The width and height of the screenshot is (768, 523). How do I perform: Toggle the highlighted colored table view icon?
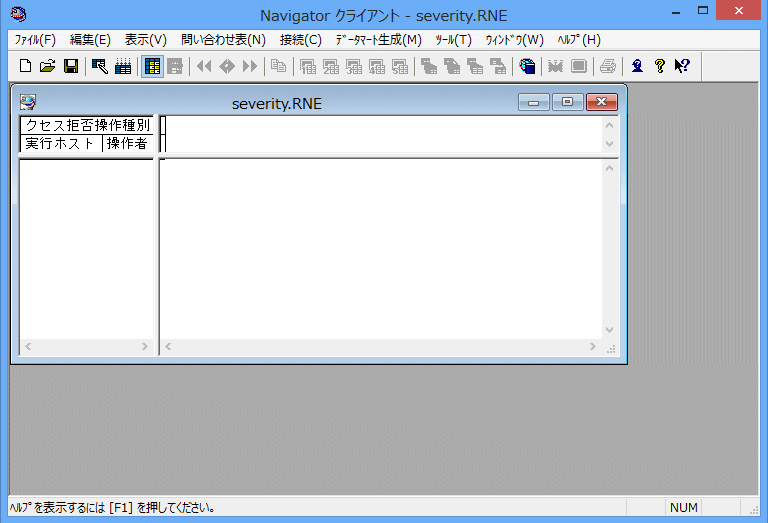(152, 66)
